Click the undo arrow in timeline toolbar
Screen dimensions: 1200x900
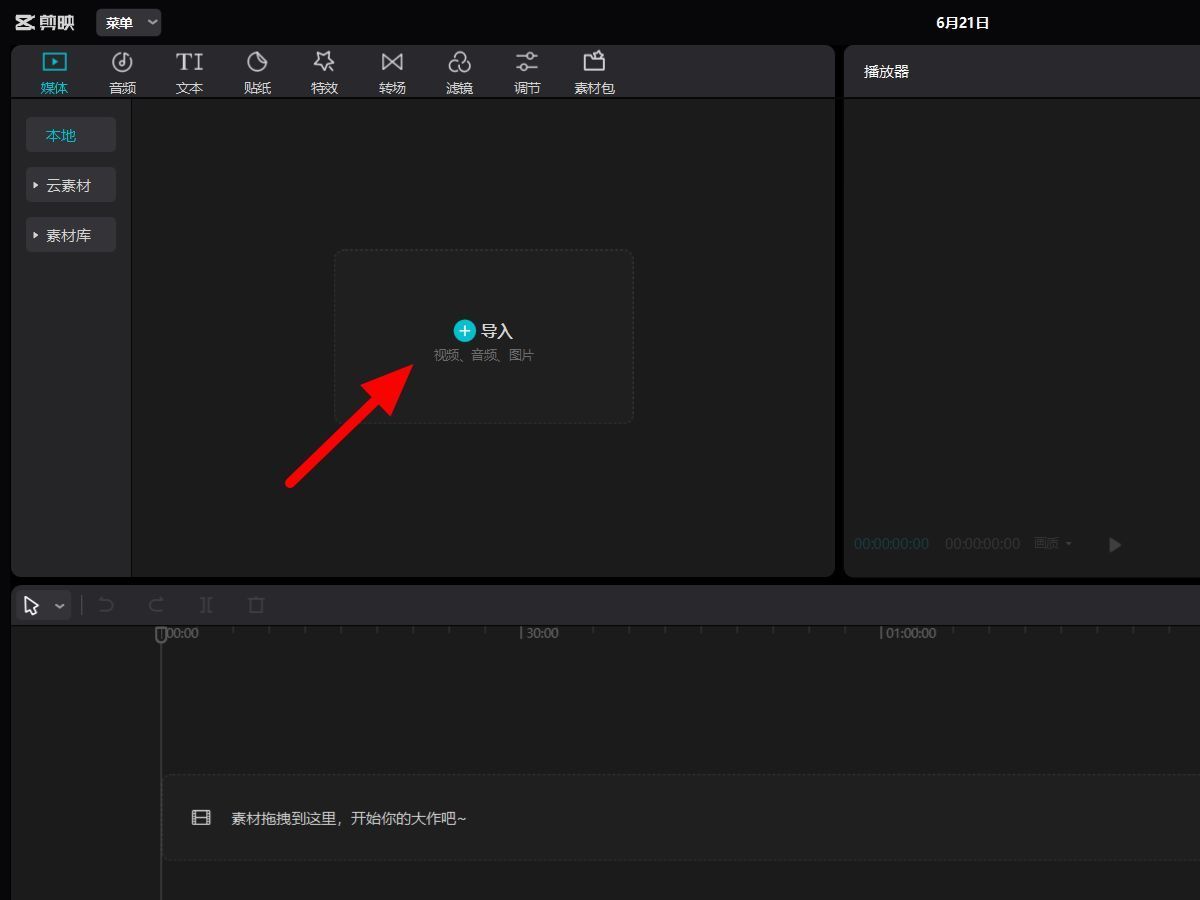coord(106,605)
